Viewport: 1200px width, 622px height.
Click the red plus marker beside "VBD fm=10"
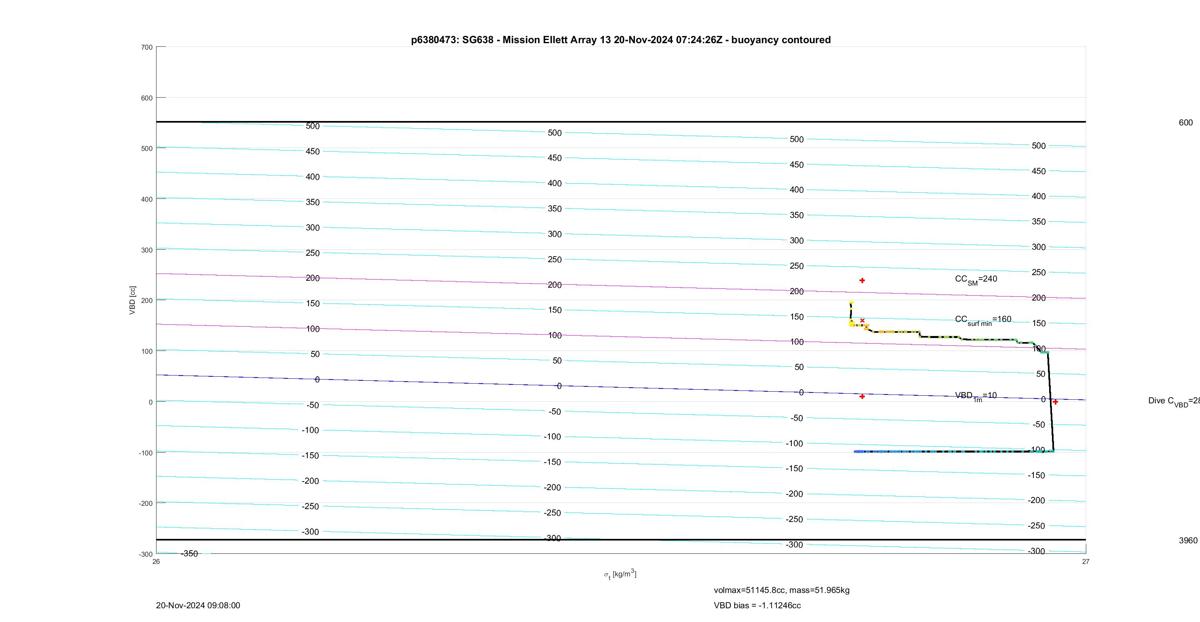point(862,396)
